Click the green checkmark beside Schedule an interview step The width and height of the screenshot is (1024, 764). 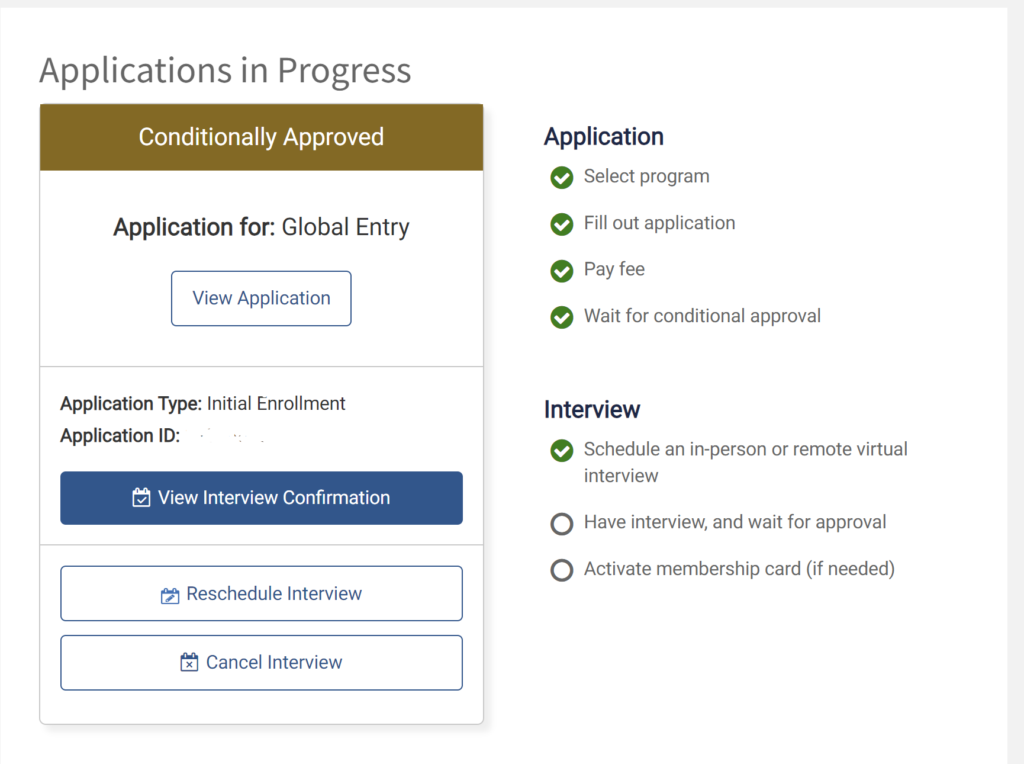point(562,451)
